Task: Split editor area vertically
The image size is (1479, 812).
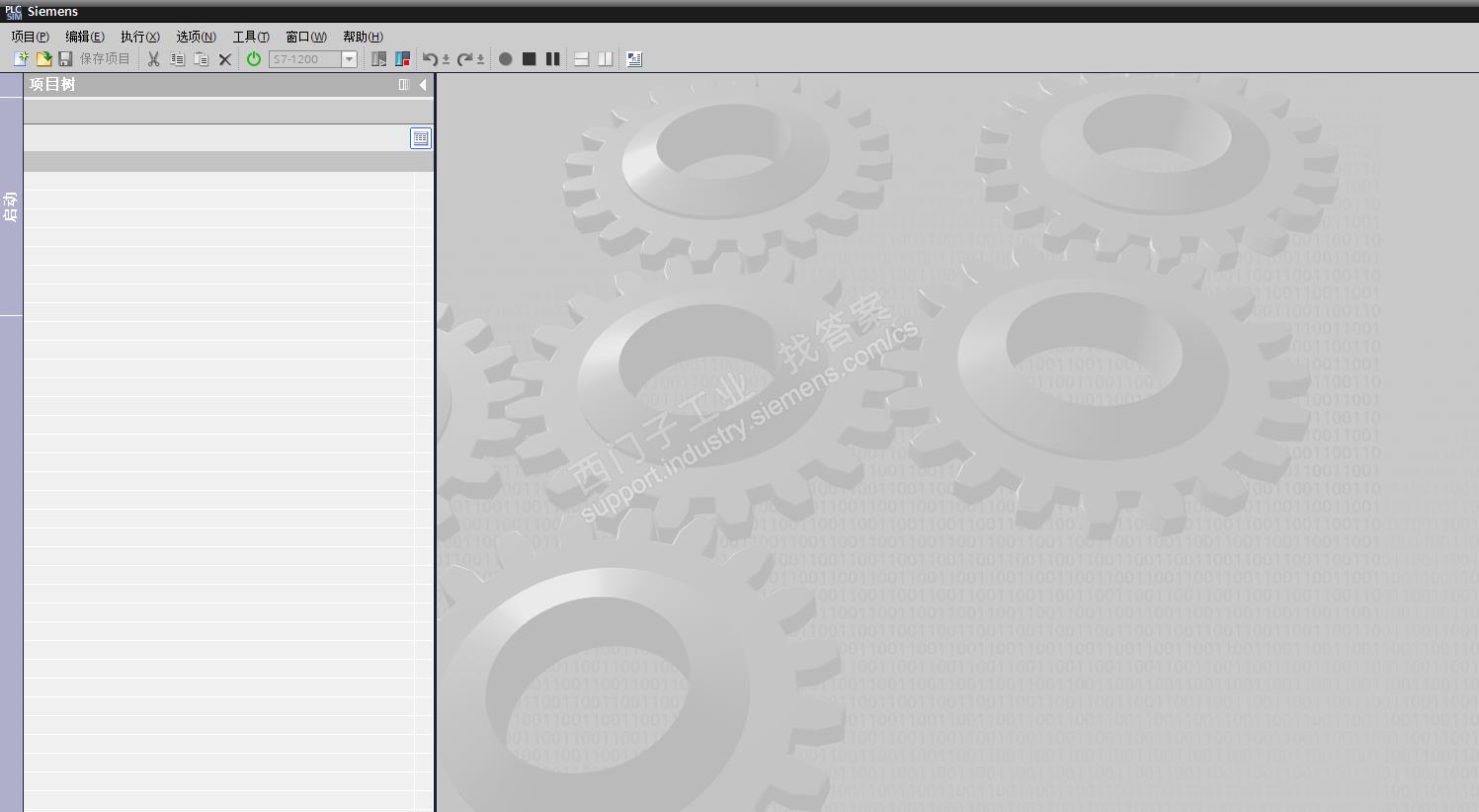Action: pos(606,59)
